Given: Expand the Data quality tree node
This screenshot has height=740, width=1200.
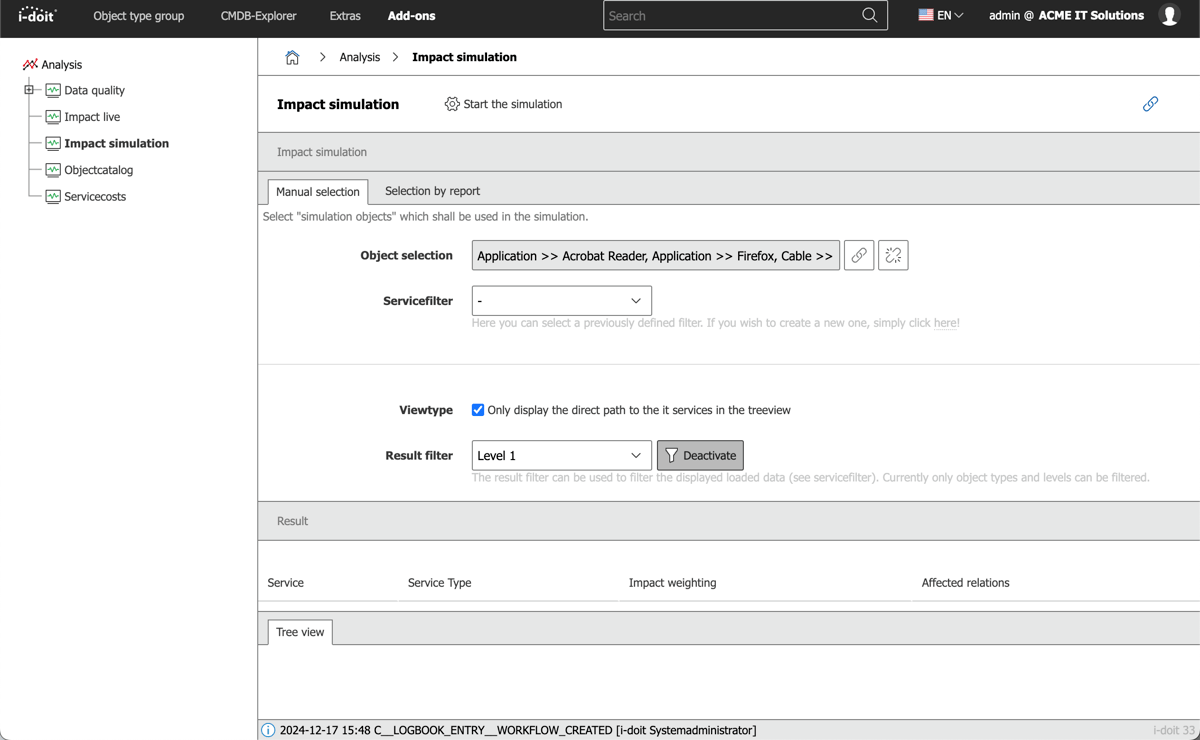Looking at the screenshot, I should pos(29,90).
